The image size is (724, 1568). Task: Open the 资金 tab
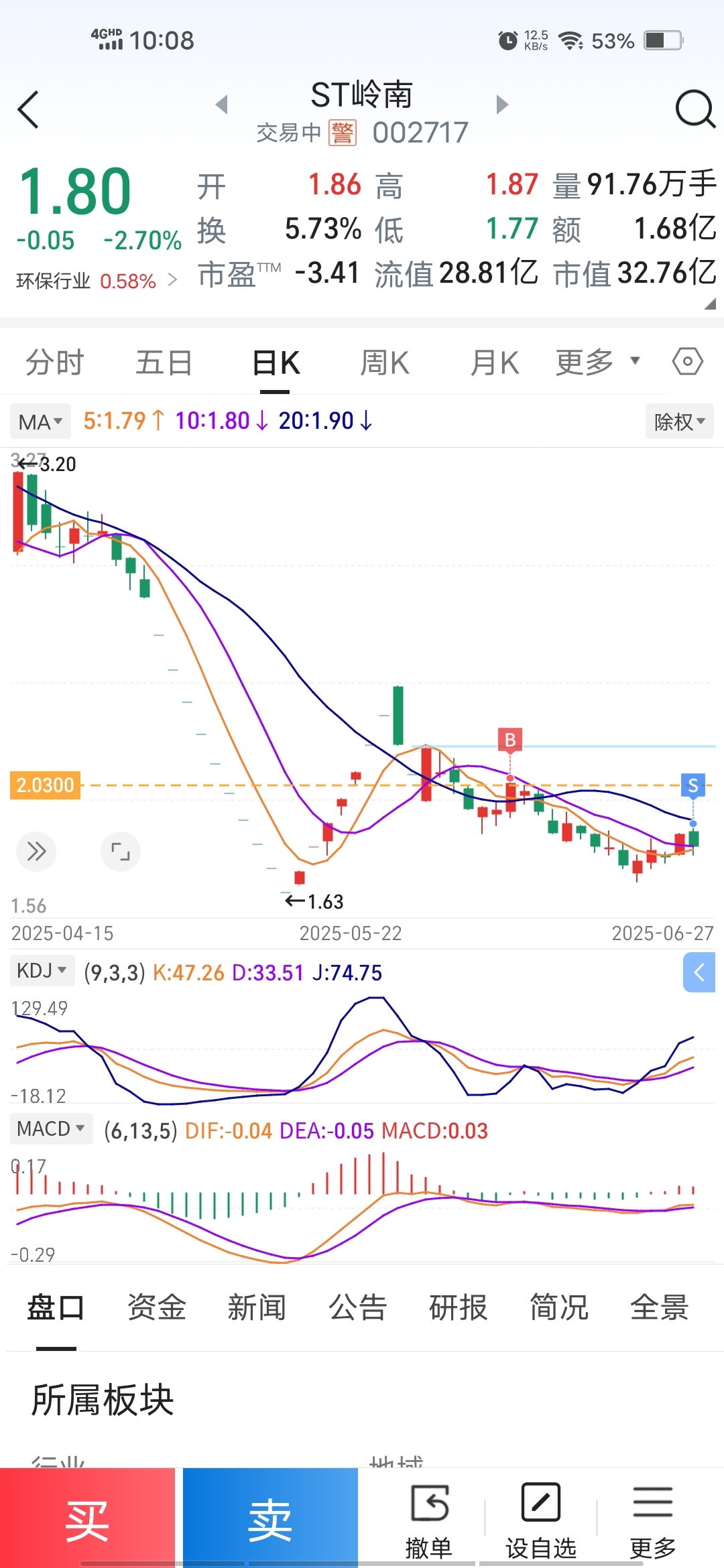tap(157, 1307)
